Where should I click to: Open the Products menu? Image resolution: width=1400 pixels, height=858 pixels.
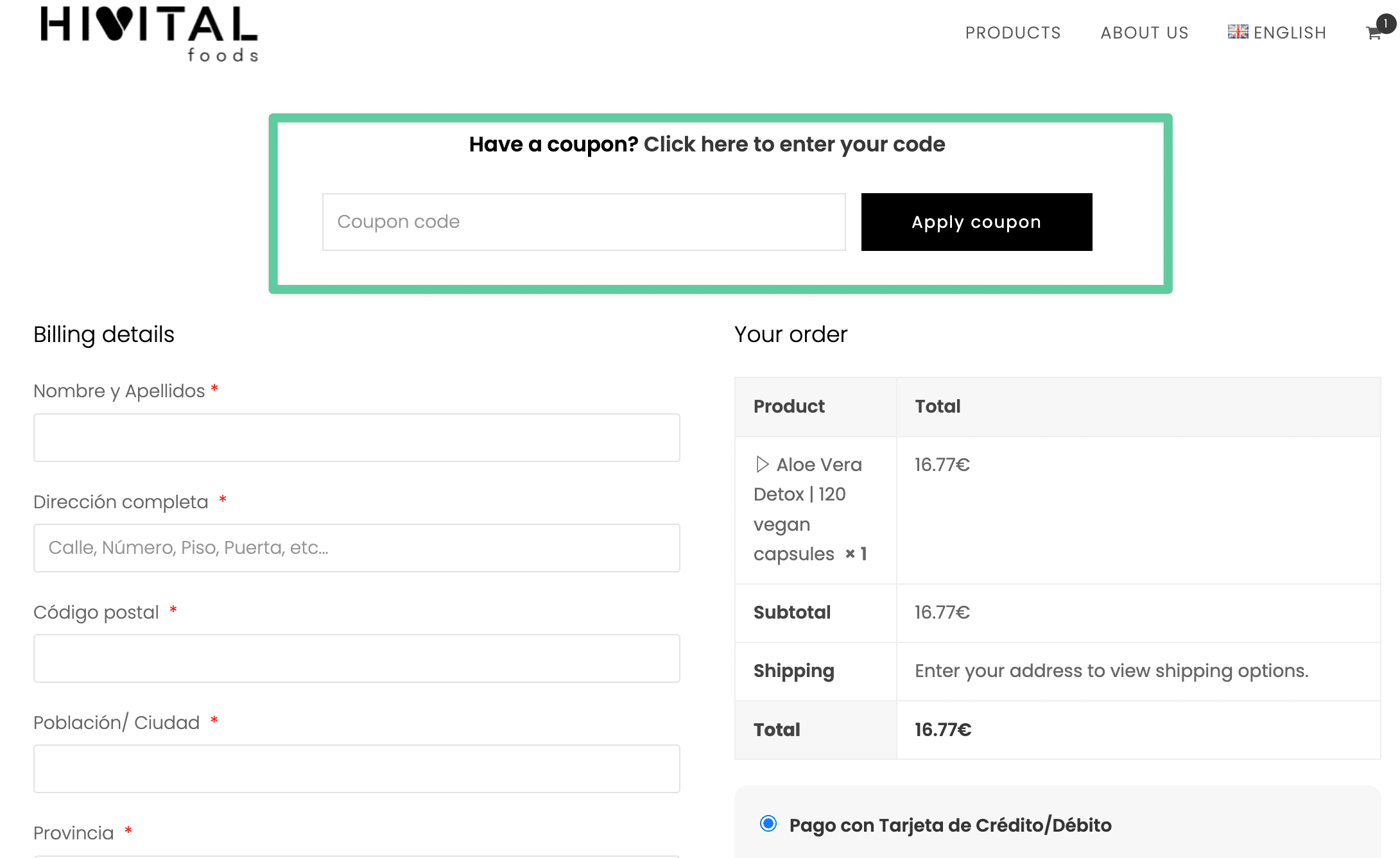[1012, 33]
